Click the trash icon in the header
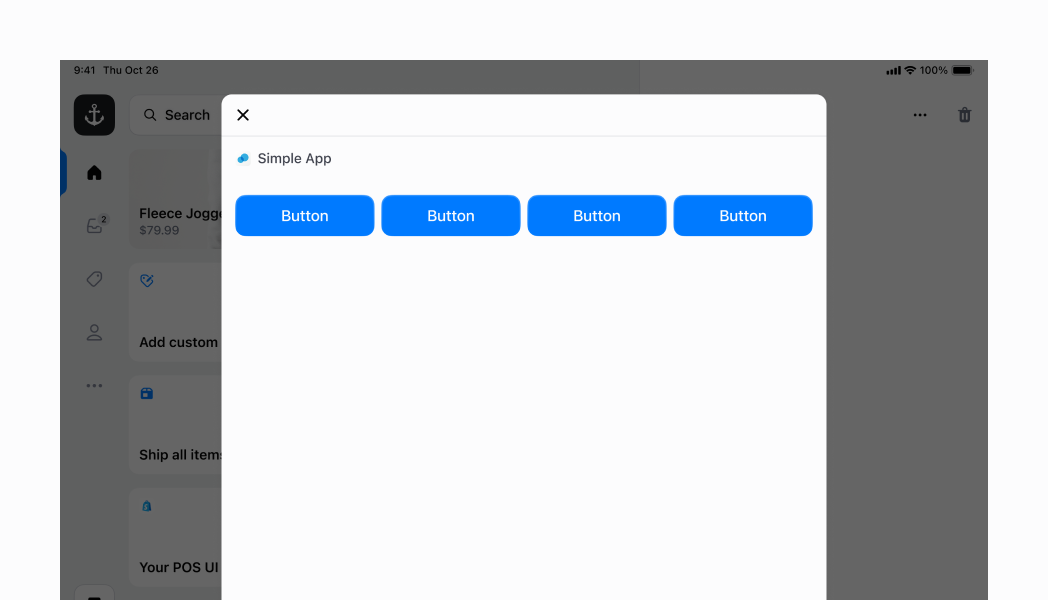This screenshot has height=600, width=1048. (x=964, y=114)
